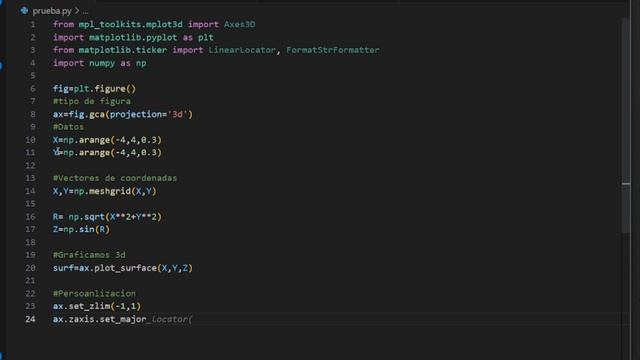Click the vertical scrollbar thumb in editor
Viewport: 640px width, 360px height.
(626, 126)
